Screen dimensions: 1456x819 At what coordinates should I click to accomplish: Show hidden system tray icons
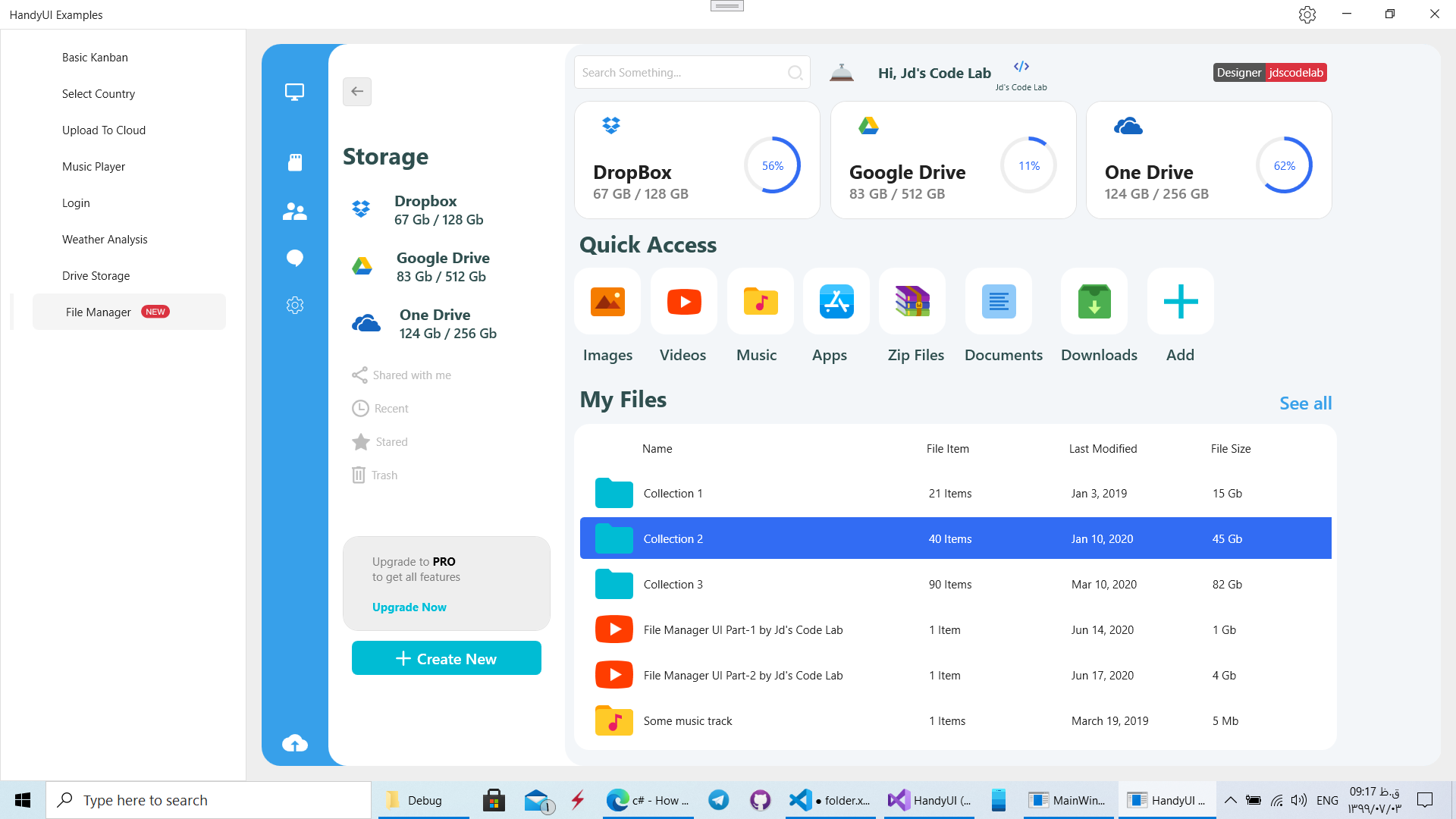point(1230,800)
